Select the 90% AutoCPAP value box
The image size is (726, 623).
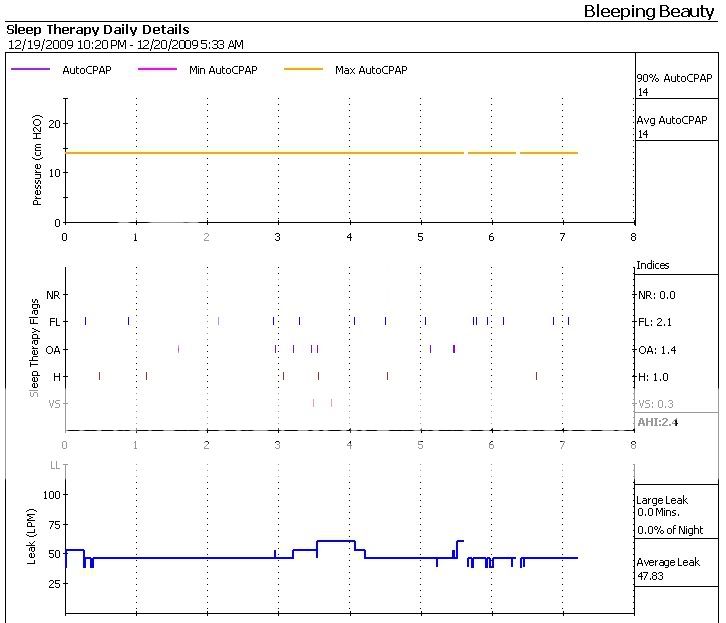point(675,84)
